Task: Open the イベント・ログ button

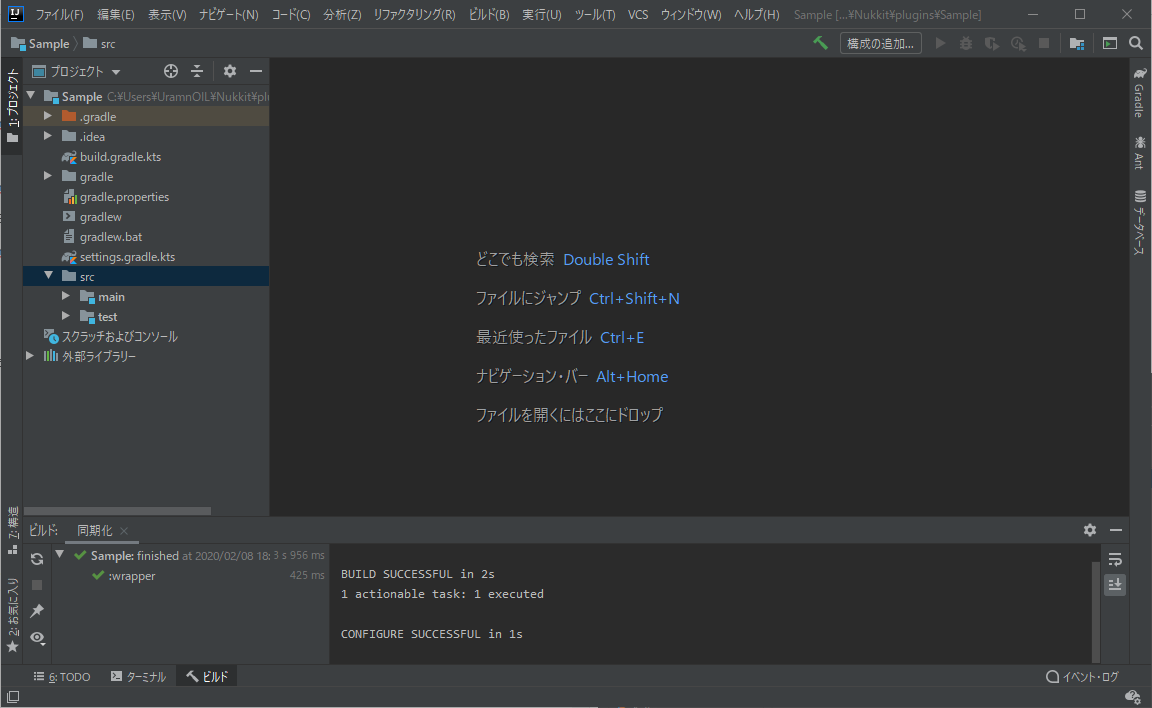Action: [1082, 676]
